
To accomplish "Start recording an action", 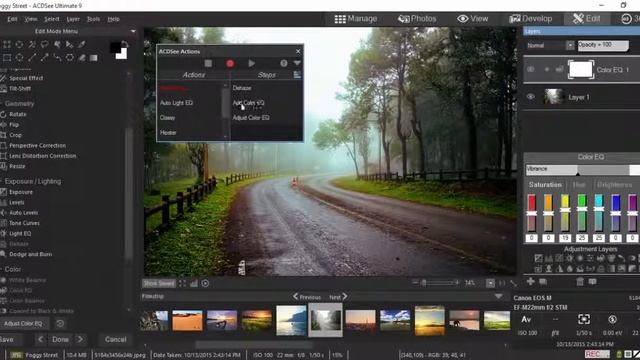I will click(230, 63).
